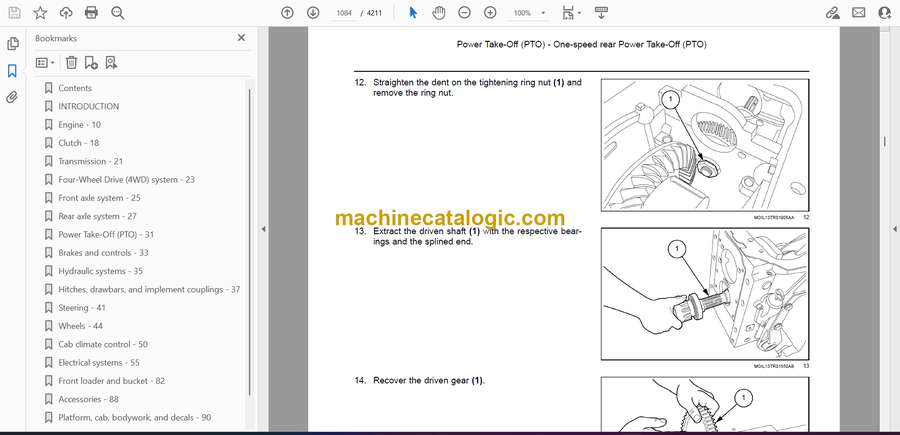The image size is (900, 435).
Task: Collapse the left navigation pane arrow
Action: (263, 229)
